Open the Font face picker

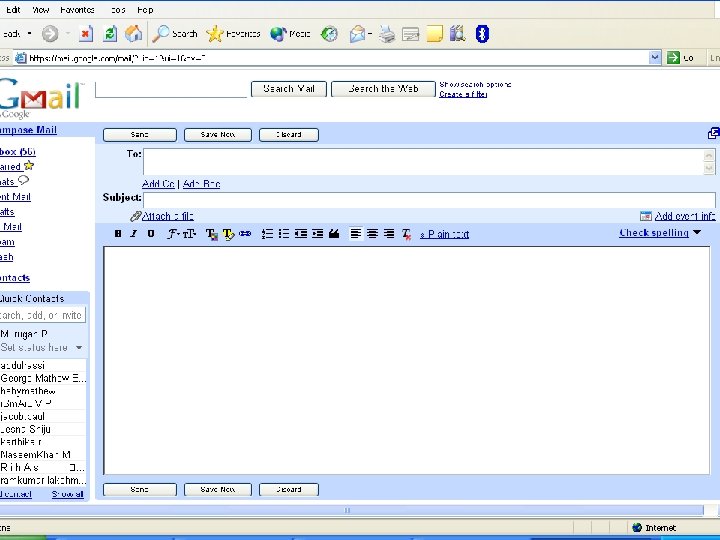click(x=173, y=234)
